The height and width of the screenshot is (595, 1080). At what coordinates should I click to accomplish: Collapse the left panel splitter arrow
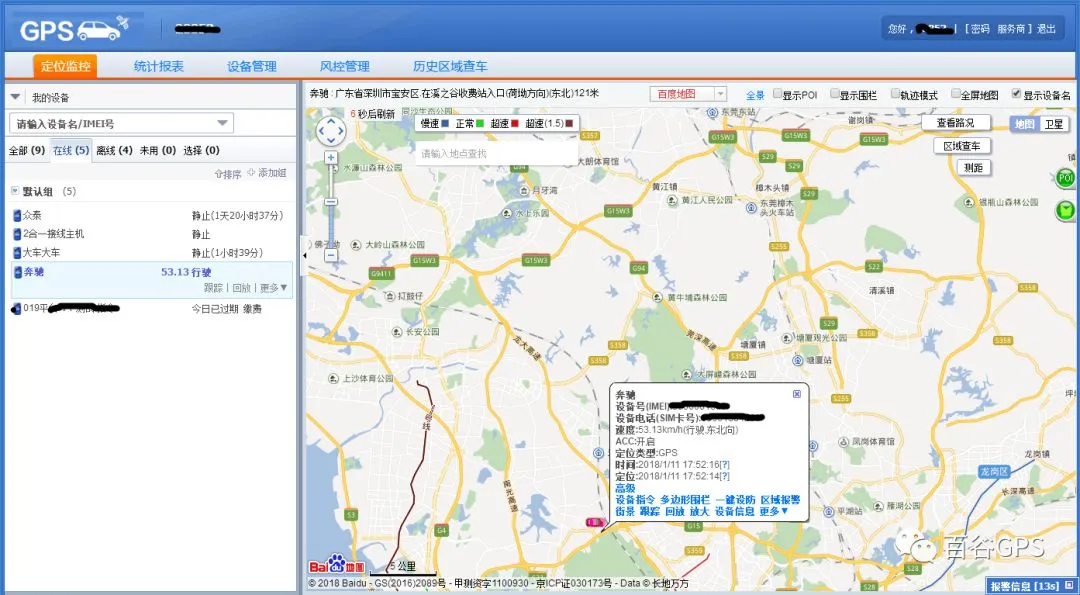(304, 255)
